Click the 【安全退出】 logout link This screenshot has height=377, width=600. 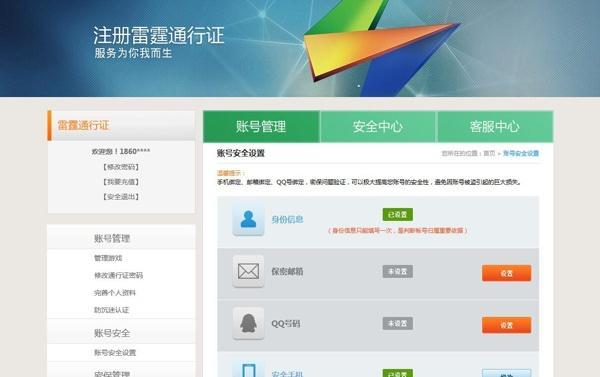point(121,197)
